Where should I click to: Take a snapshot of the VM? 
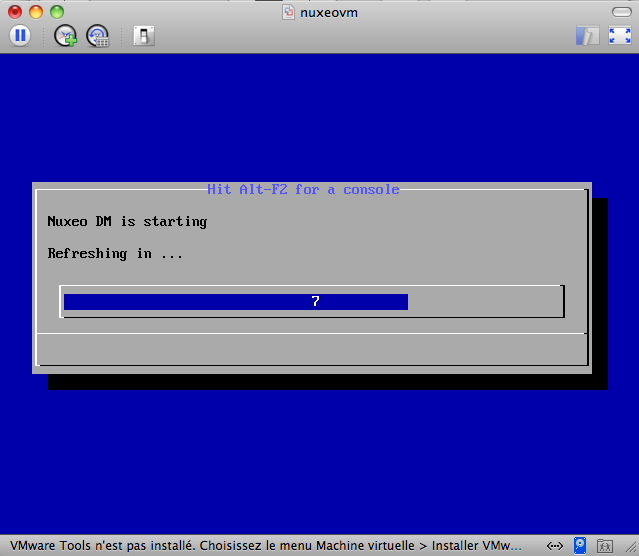pyautogui.click(x=65, y=36)
